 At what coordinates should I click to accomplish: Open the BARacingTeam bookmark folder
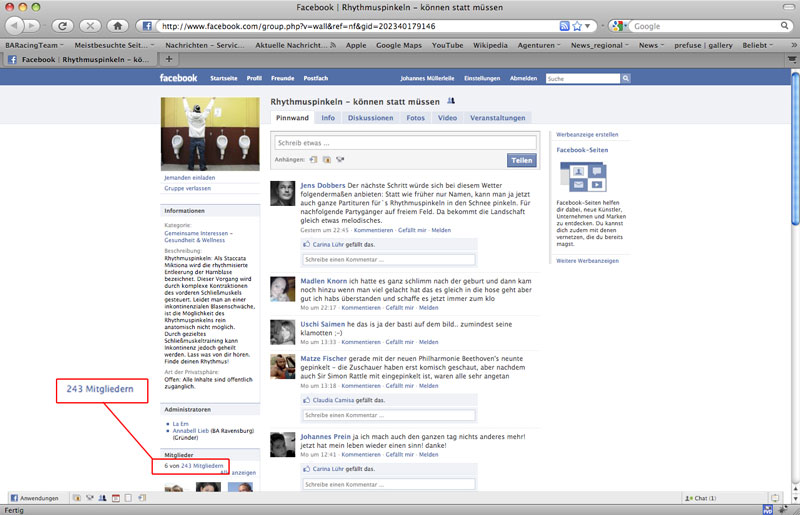[x=34, y=45]
